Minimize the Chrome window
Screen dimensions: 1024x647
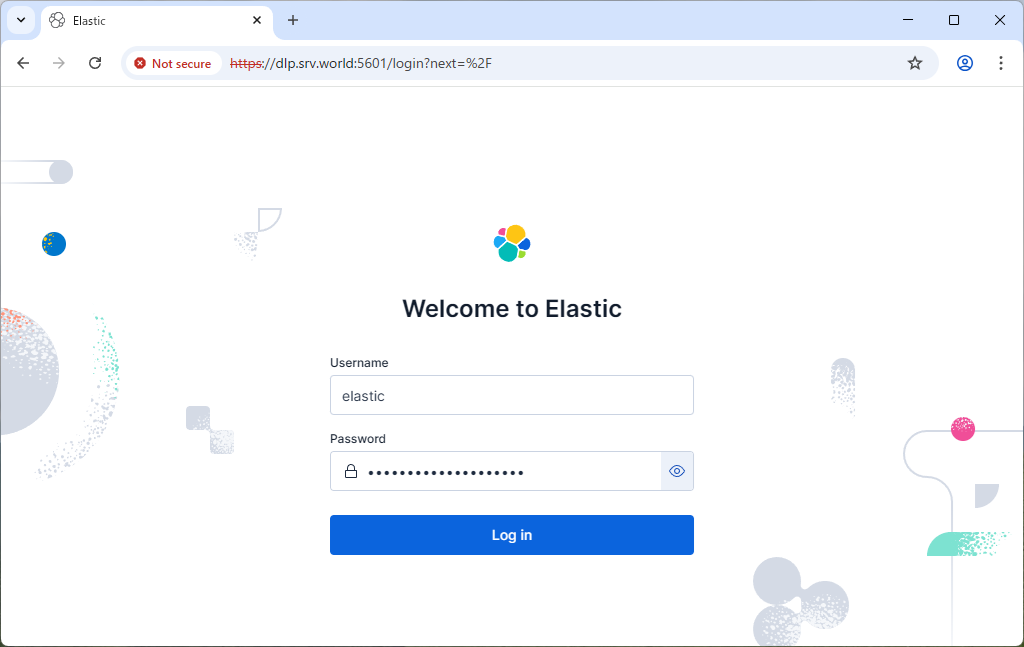click(x=908, y=20)
